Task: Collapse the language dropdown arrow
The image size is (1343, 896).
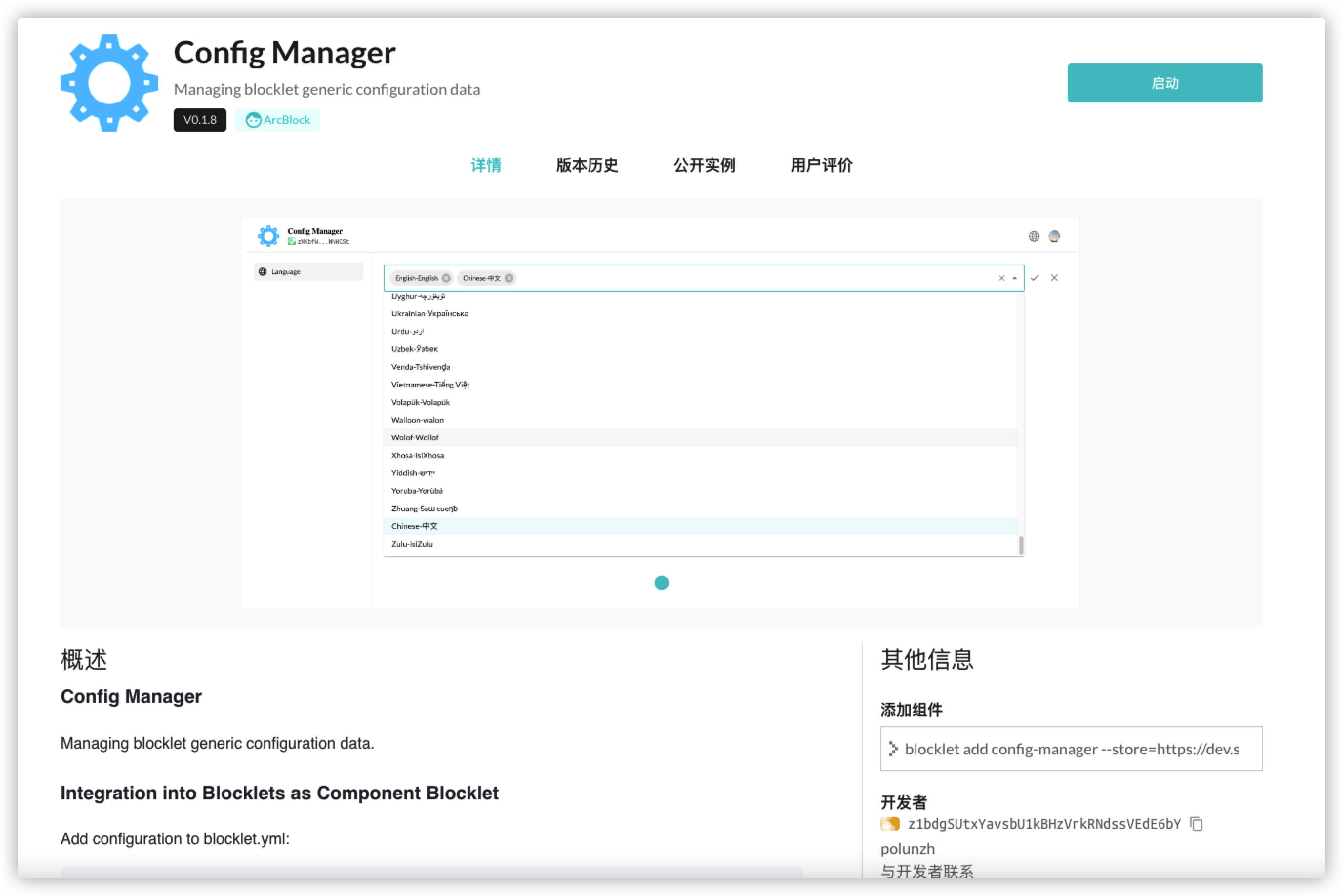Action: tap(1014, 278)
